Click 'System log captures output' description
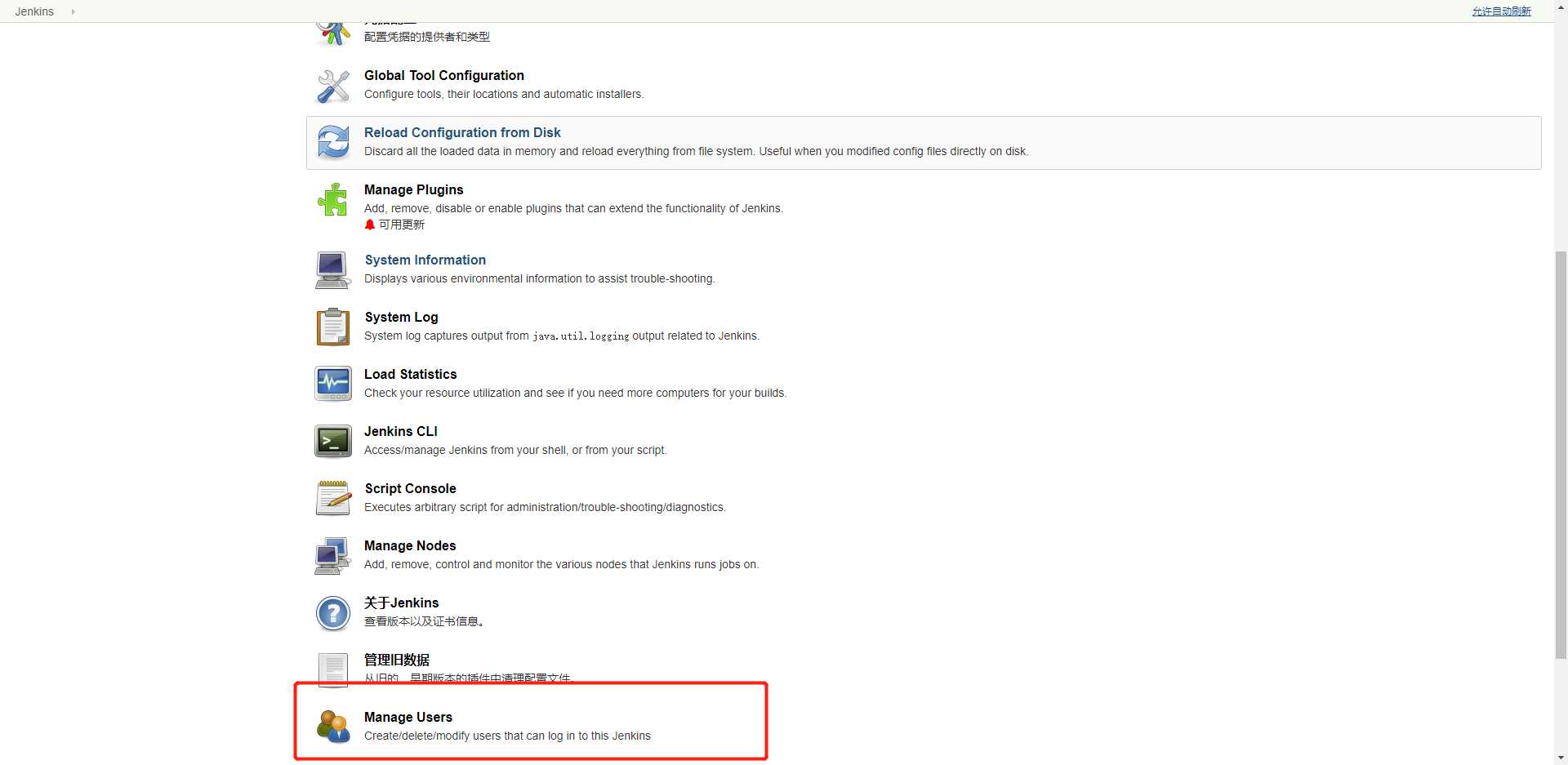The image size is (1568, 765). tap(562, 336)
